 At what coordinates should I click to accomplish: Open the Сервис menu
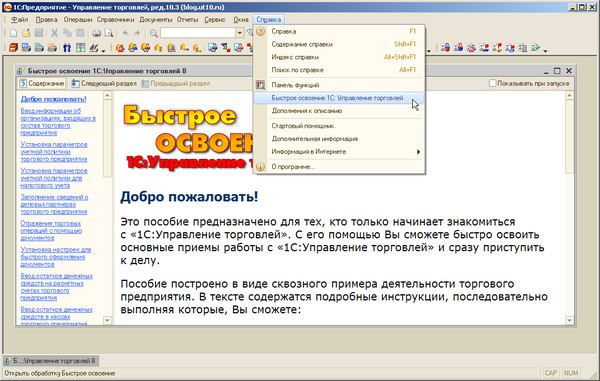215,20
